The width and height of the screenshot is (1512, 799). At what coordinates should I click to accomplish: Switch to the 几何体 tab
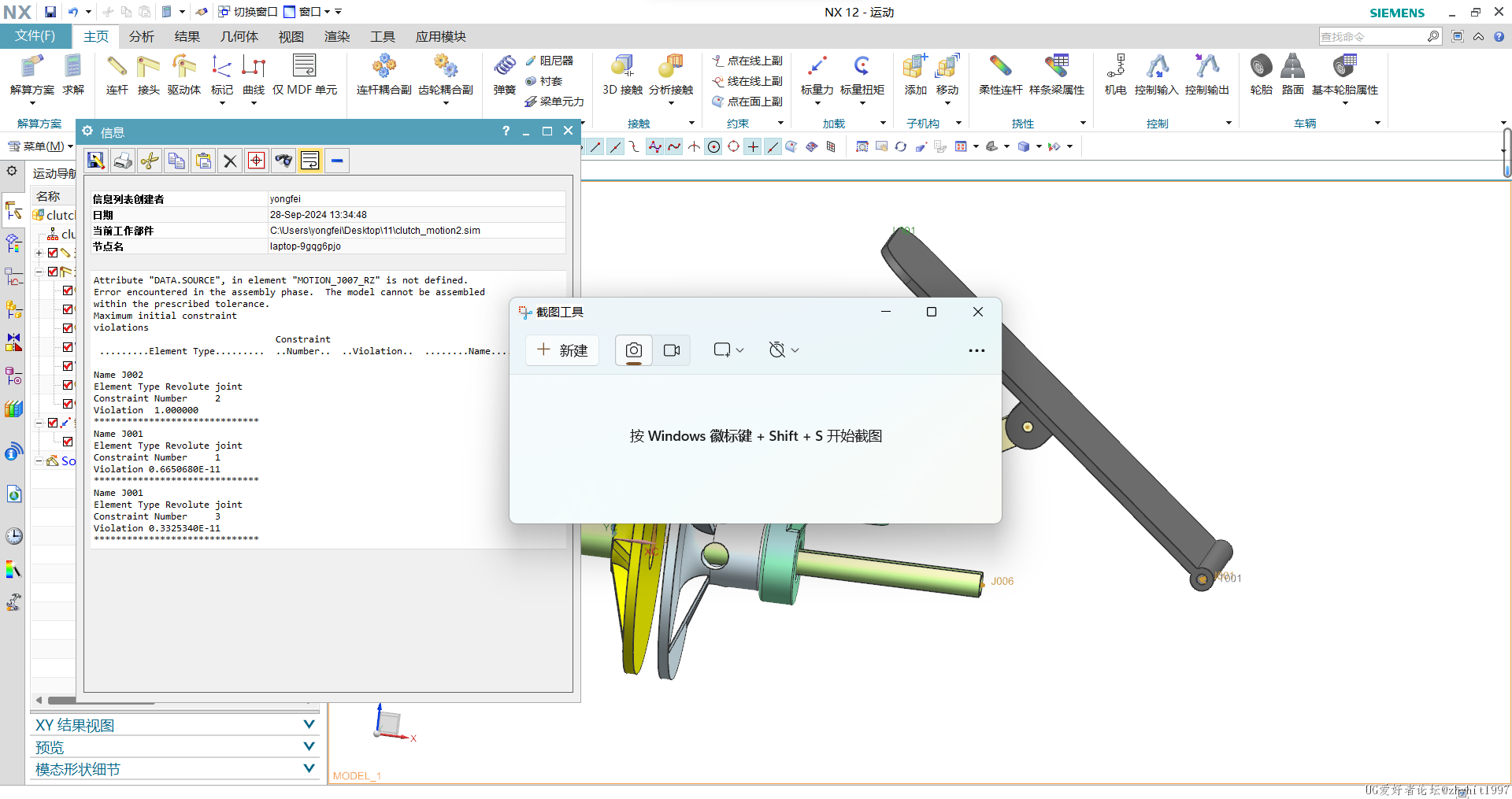239,36
